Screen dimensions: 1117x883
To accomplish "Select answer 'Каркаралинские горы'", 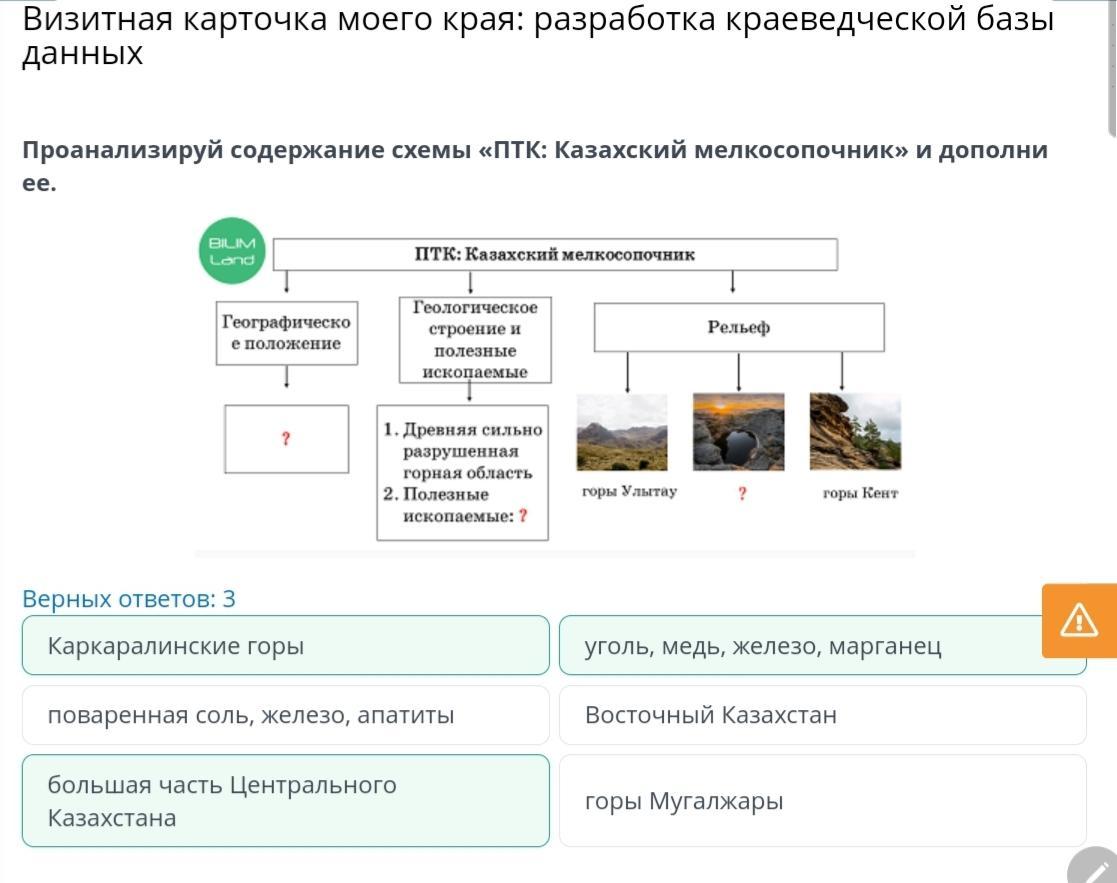I will (286, 645).
